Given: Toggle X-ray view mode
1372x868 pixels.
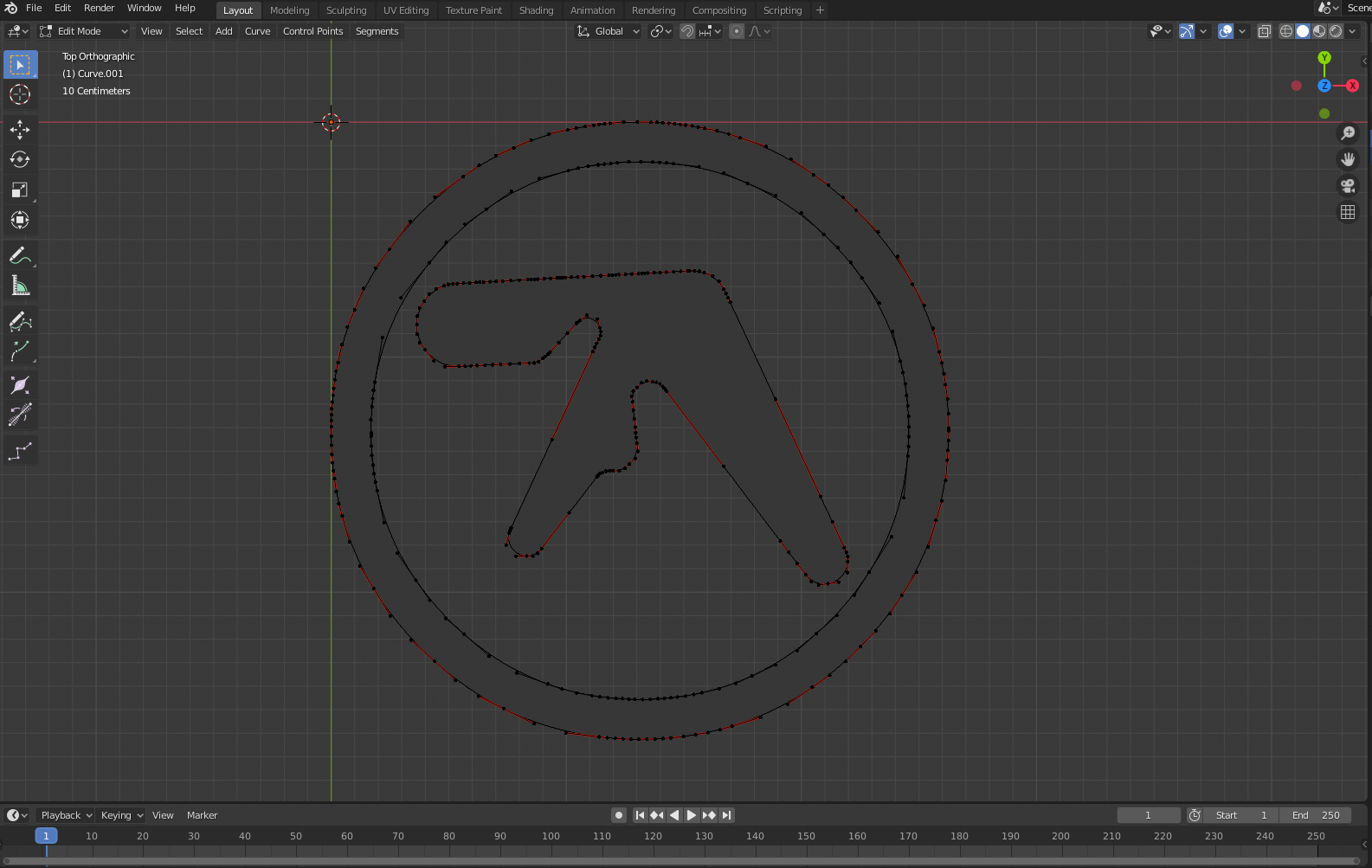Looking at the screenshot, I should tap(1264, 31).
